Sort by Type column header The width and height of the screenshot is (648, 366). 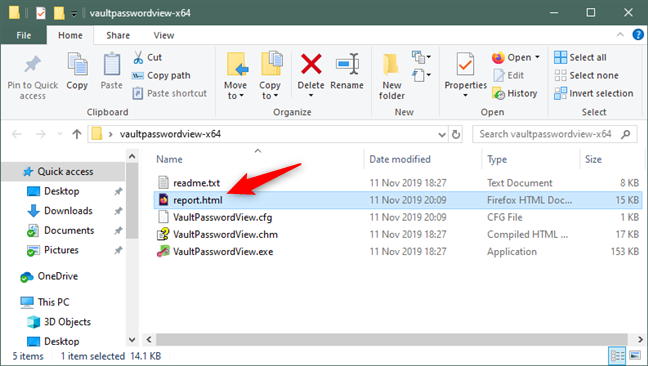tap(497, 159)
